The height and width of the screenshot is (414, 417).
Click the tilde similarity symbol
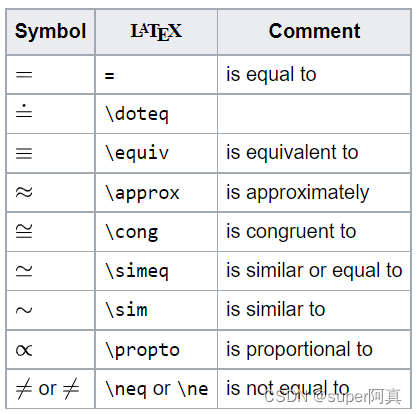coord(24,310)
